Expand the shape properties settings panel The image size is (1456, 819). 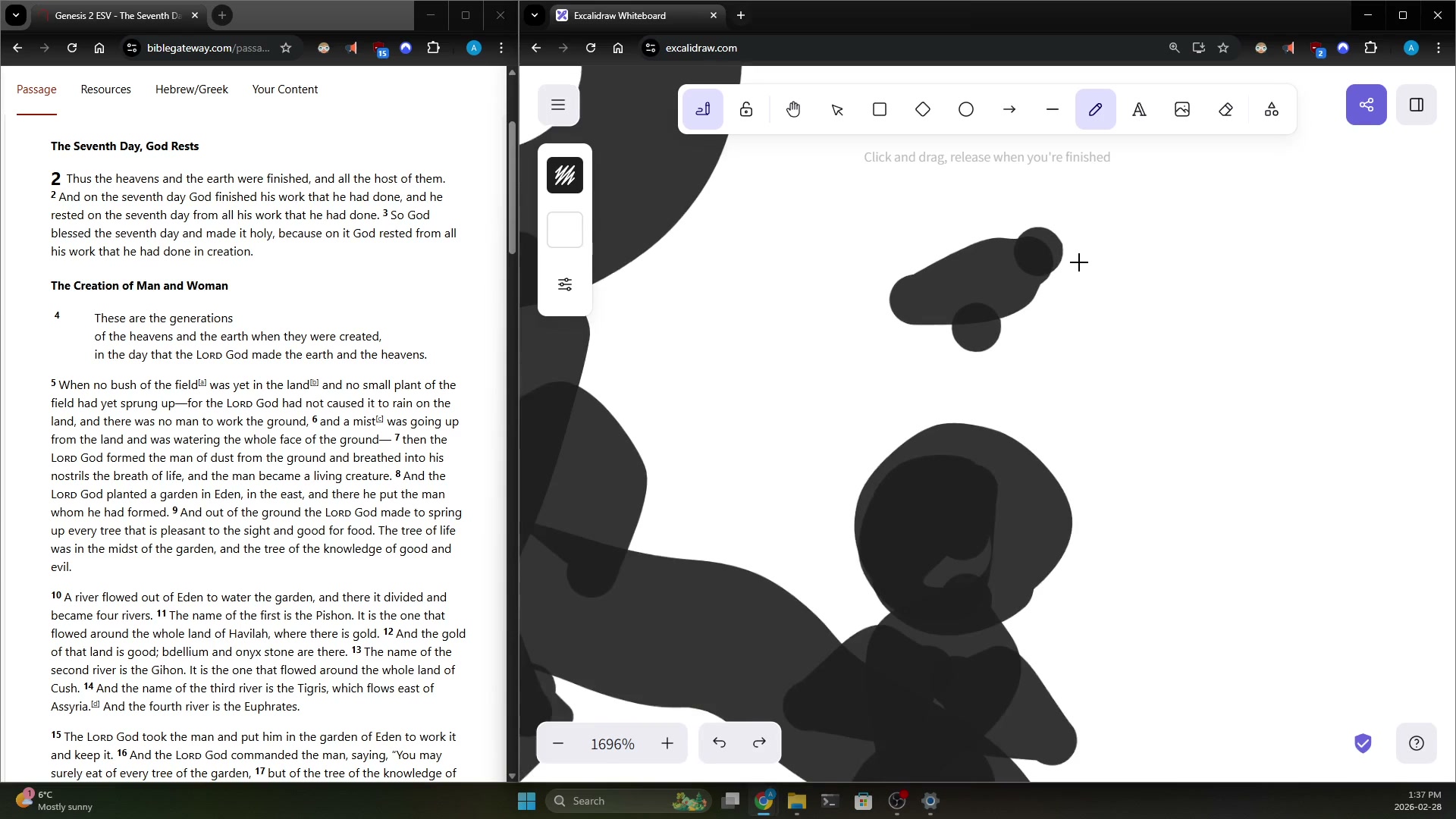pos(565,284)
